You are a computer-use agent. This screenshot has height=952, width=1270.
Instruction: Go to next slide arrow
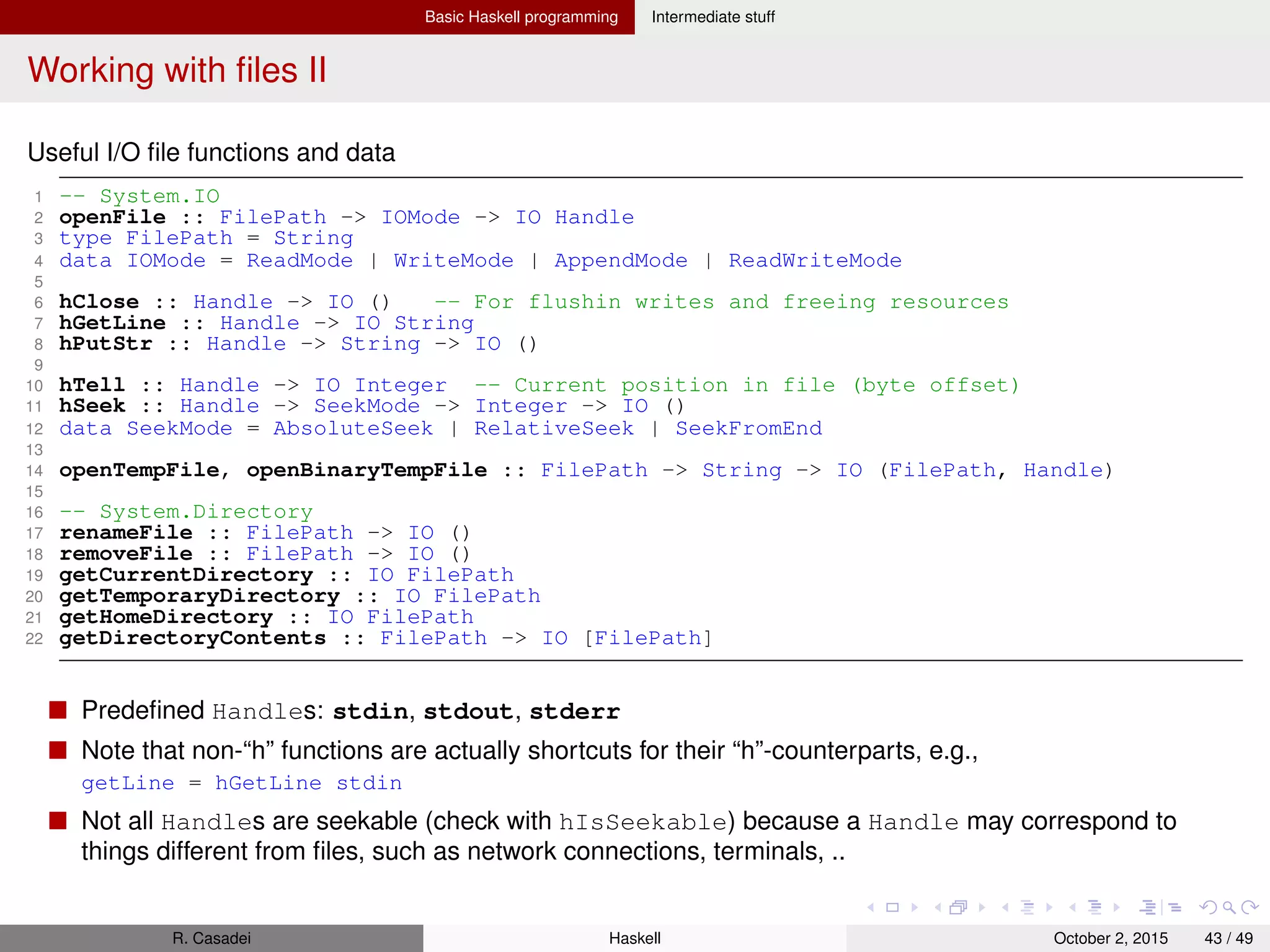914,907
